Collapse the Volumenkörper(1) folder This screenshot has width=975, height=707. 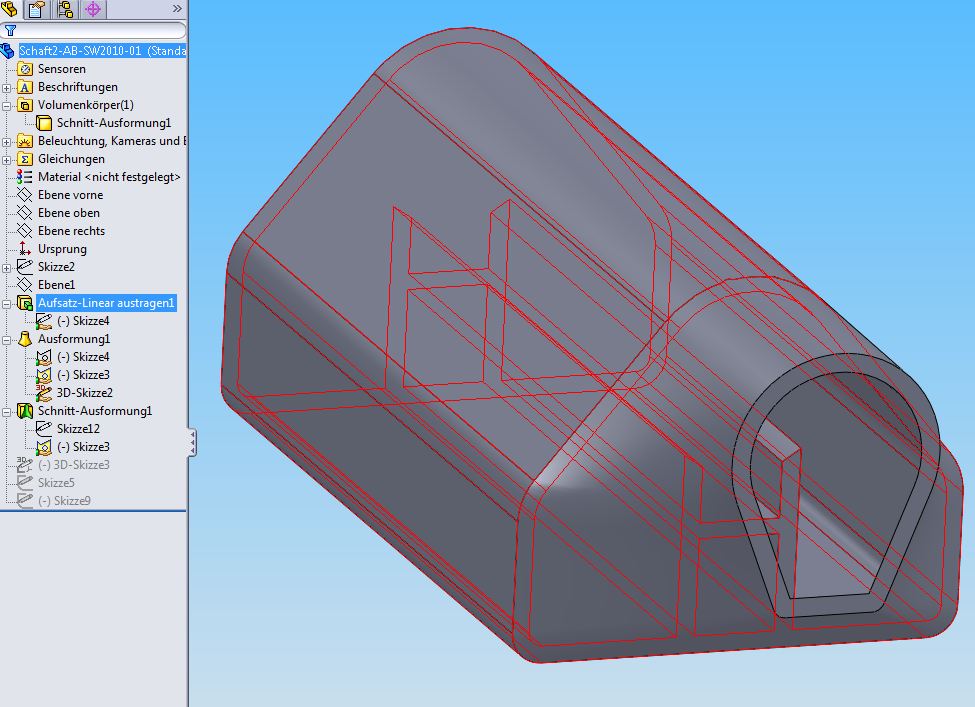[7, 105]
